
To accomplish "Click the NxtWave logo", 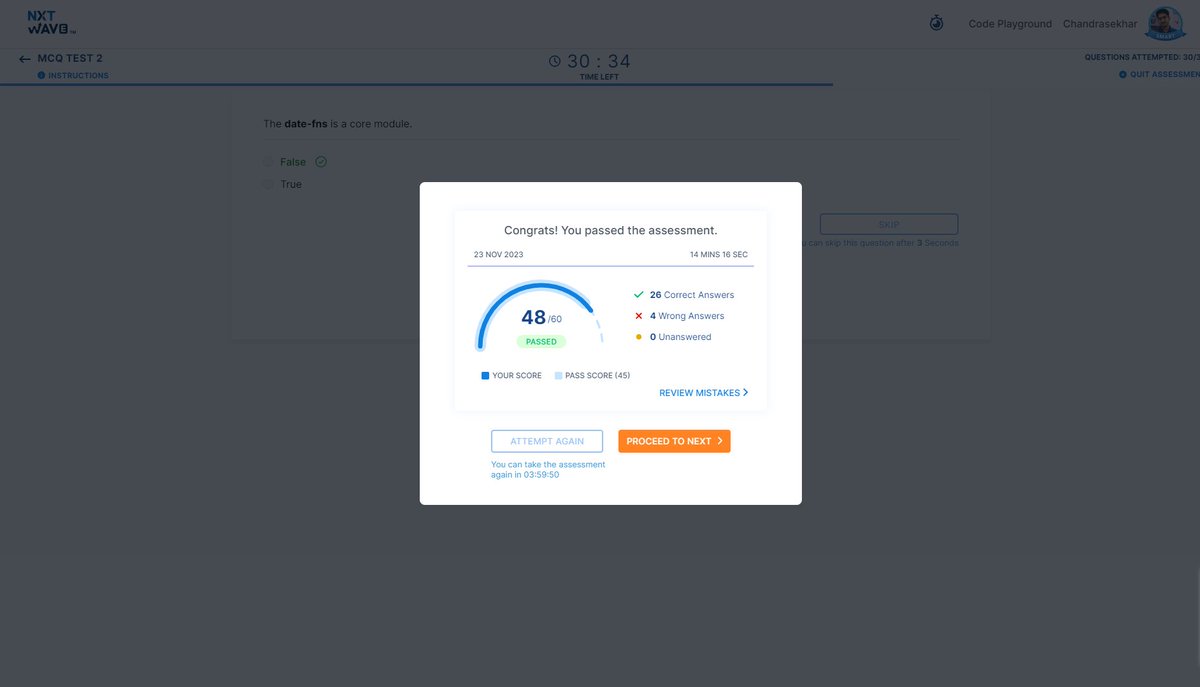I will 51,23.
